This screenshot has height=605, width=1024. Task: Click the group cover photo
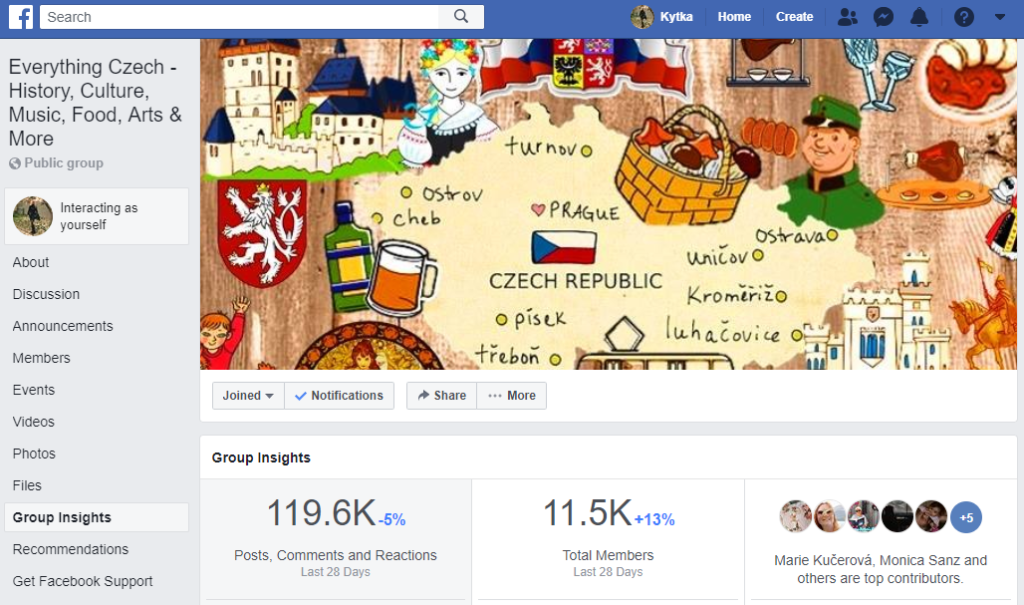(x=609, y=204)
